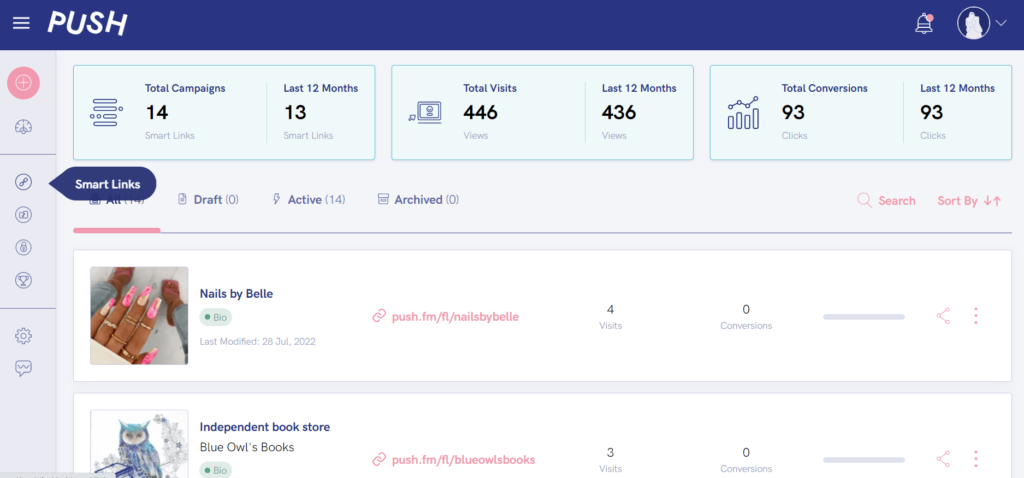The image size is (1024, 478).
Task: Open the feedback chat sidebar icon
Action: point(24,369)
